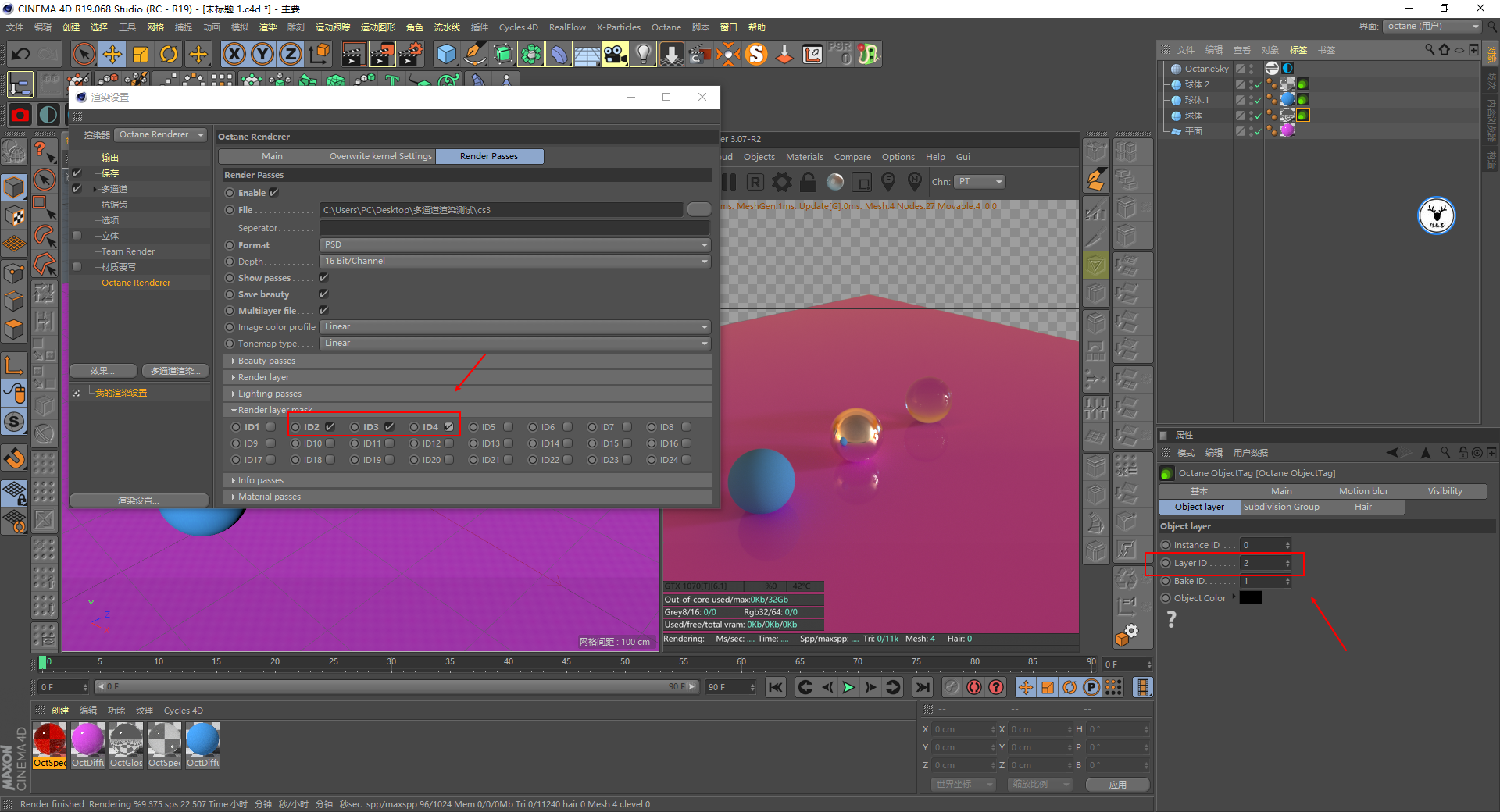Go to end of timeline

[x=923, y=687]
